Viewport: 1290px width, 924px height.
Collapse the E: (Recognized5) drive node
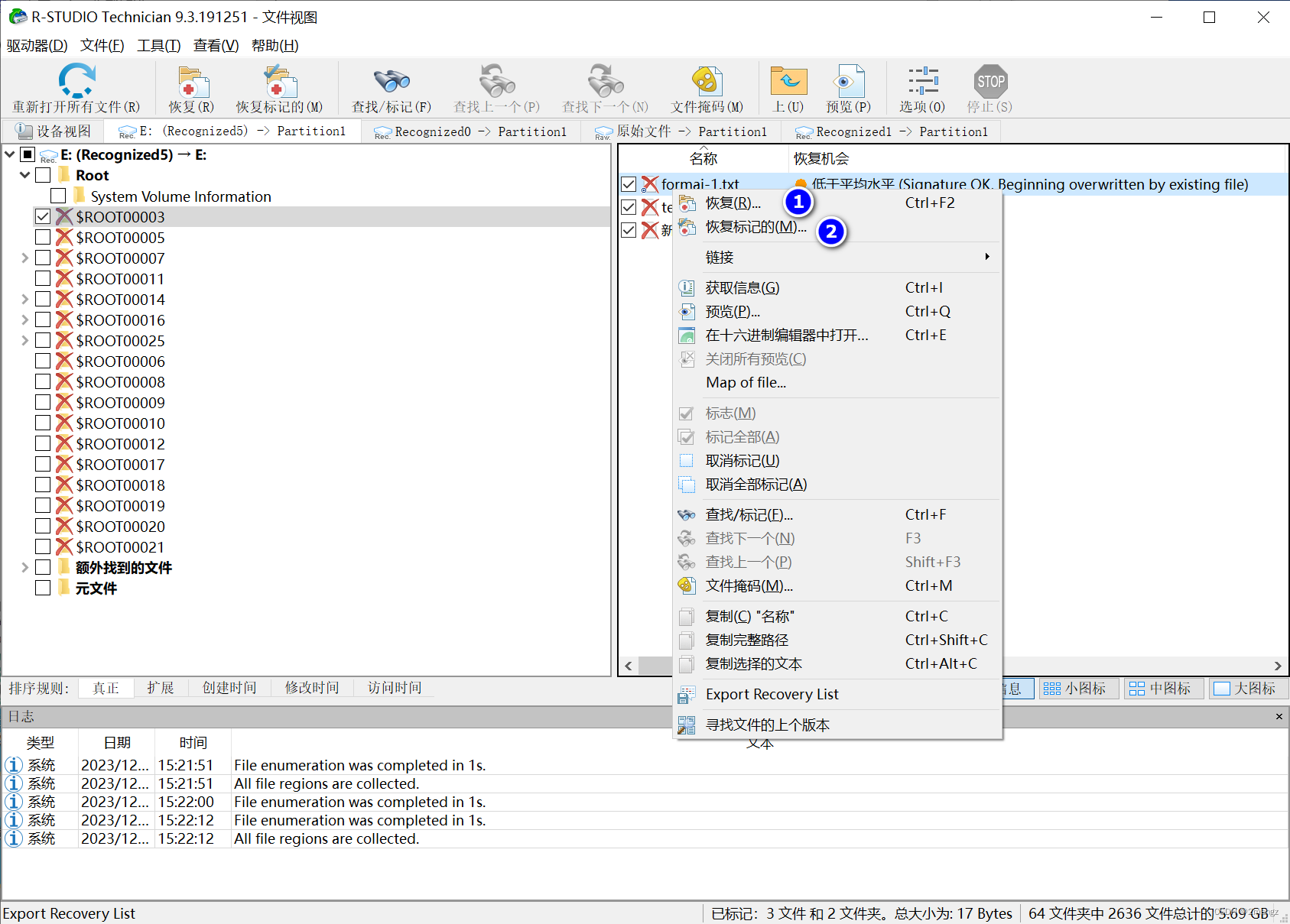tap(10, 155)
